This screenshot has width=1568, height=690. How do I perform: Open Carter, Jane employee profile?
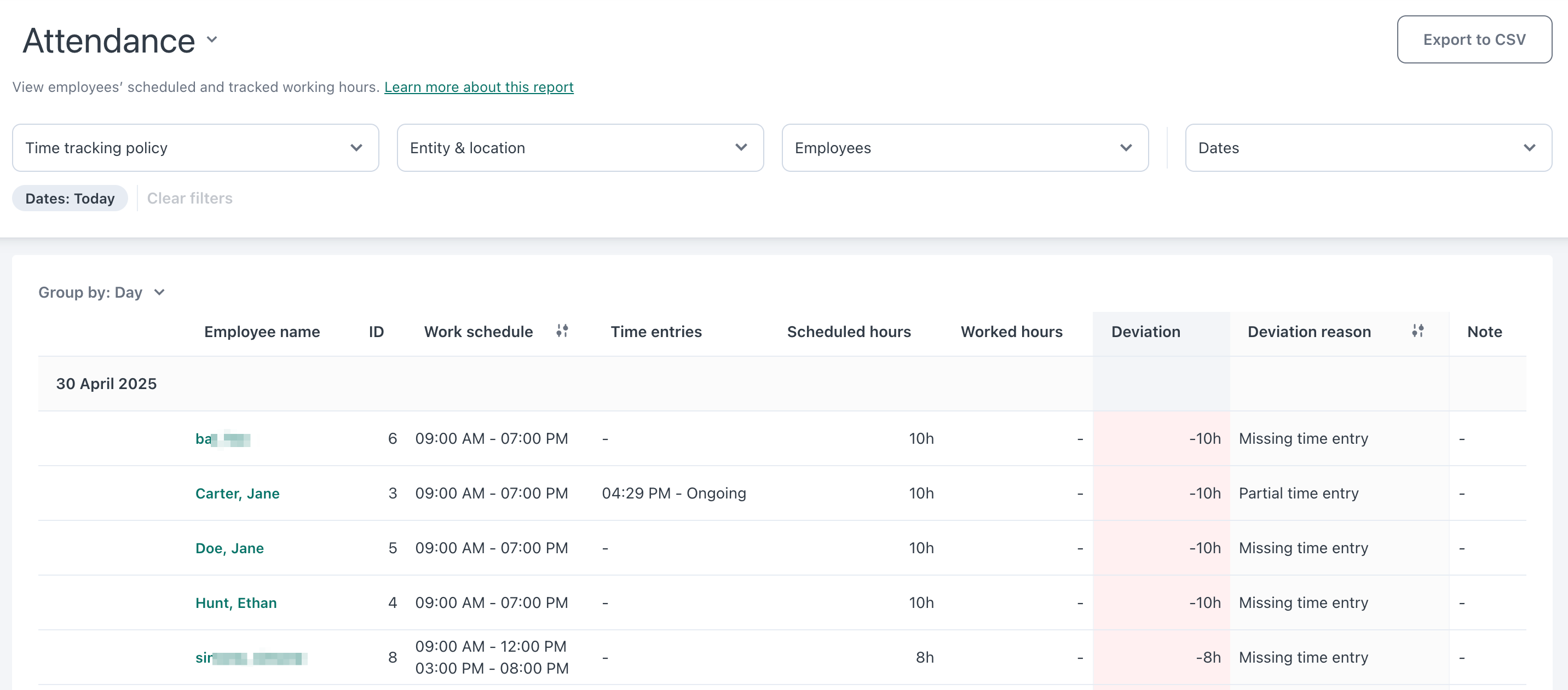[238, 494]
